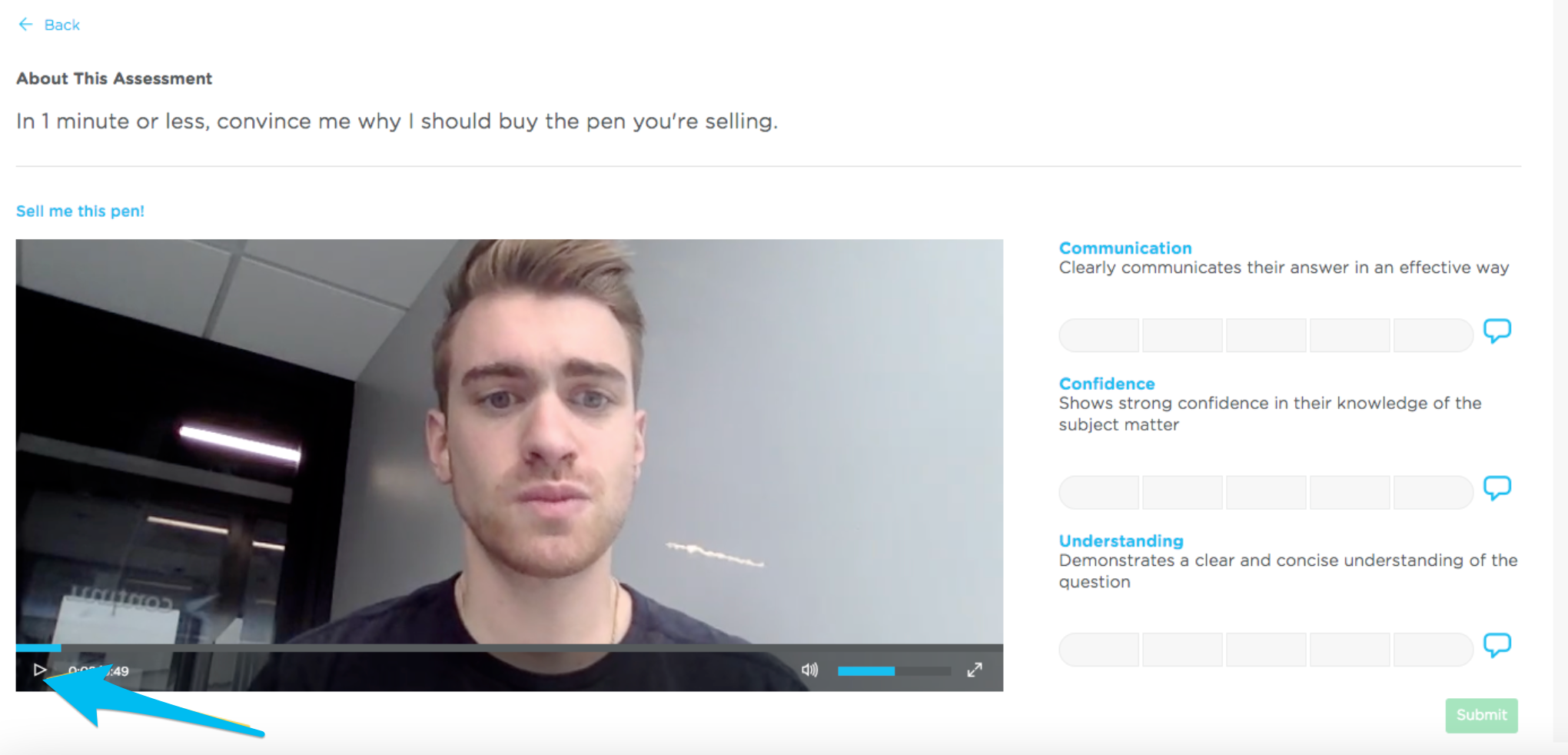The height and width of the screenshot is (755, 1568).
Task: Adjust the video volume slider
Action: tap(894, 670)
